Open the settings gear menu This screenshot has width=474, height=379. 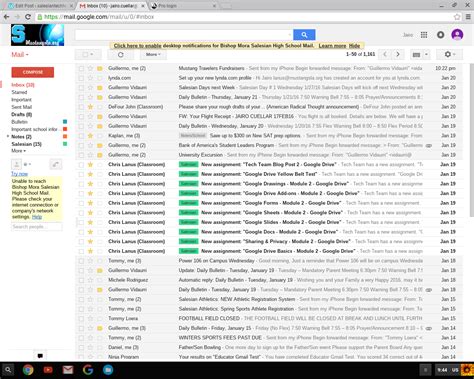click(449, 54)
